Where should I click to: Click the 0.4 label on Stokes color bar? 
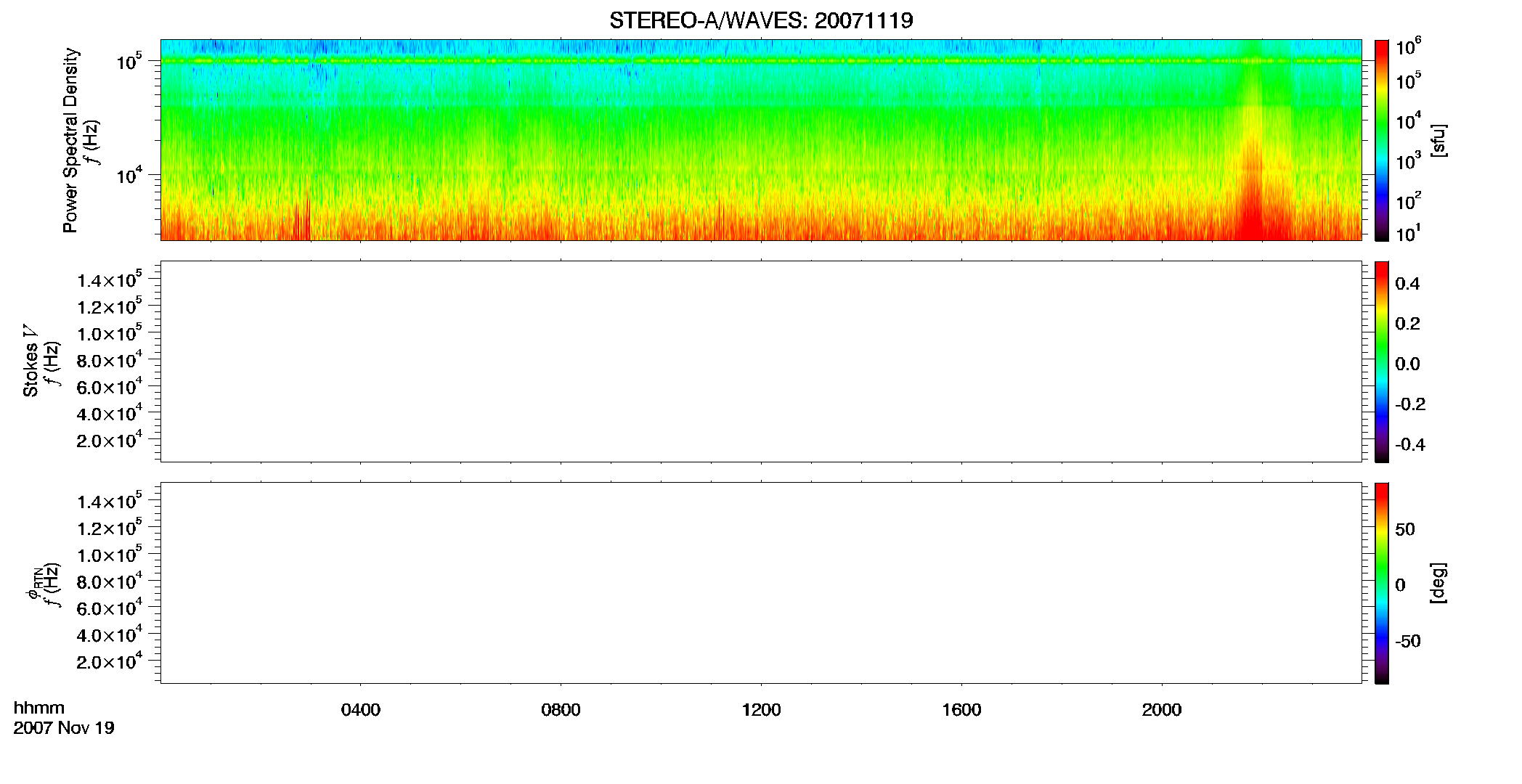[x=1407, y=284]
